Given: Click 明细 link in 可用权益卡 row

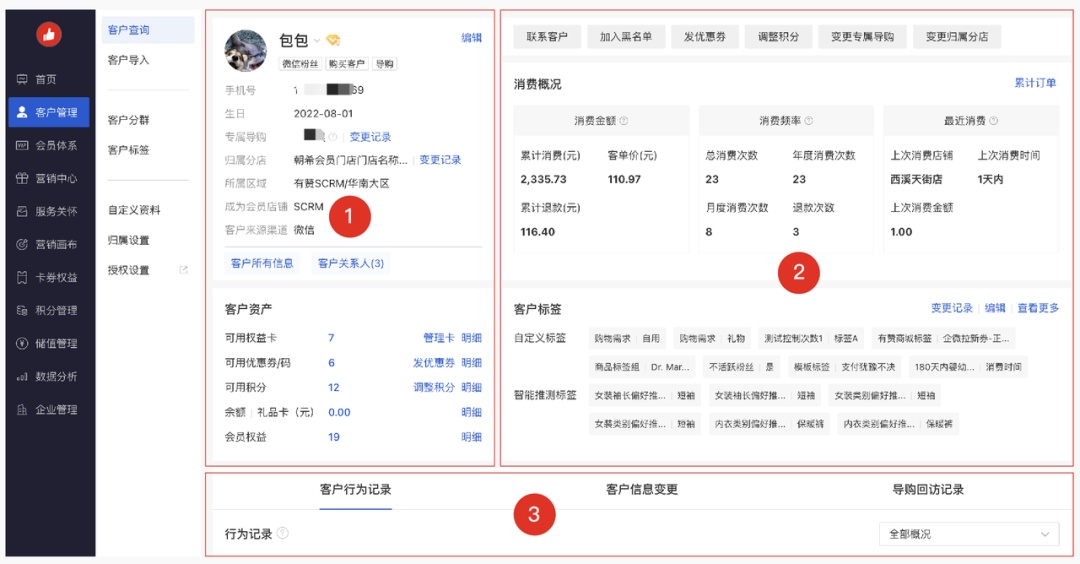Looking at the screenshot, I should point(471,337).
